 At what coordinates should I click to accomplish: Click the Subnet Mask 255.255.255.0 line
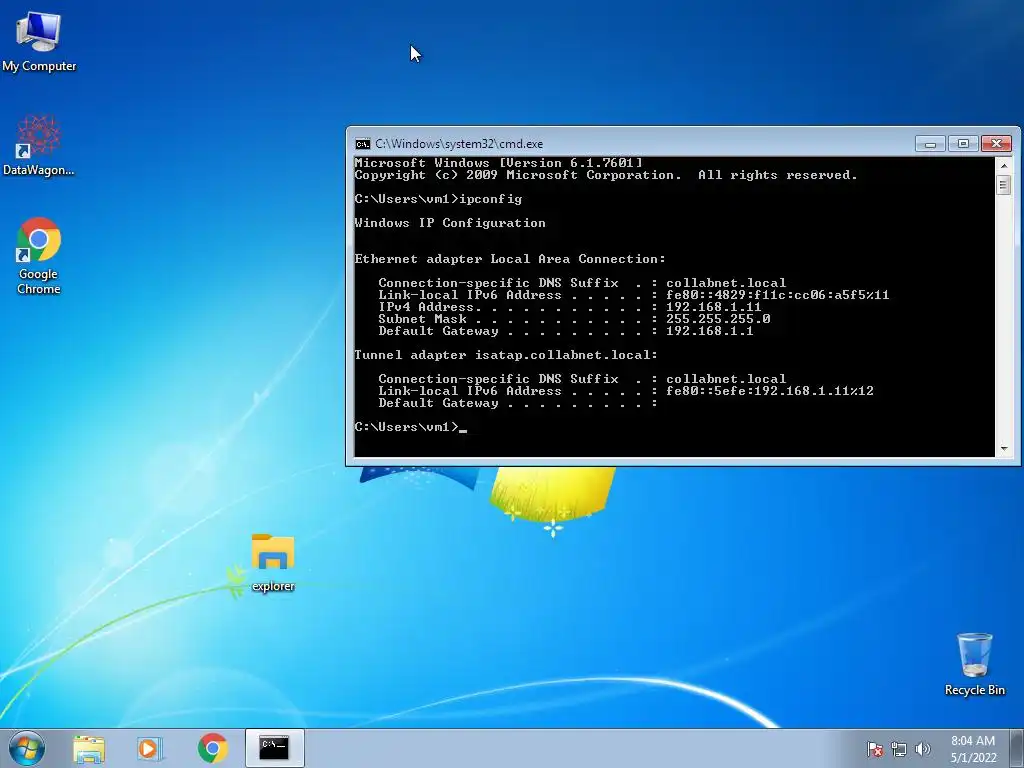[574, 319]
